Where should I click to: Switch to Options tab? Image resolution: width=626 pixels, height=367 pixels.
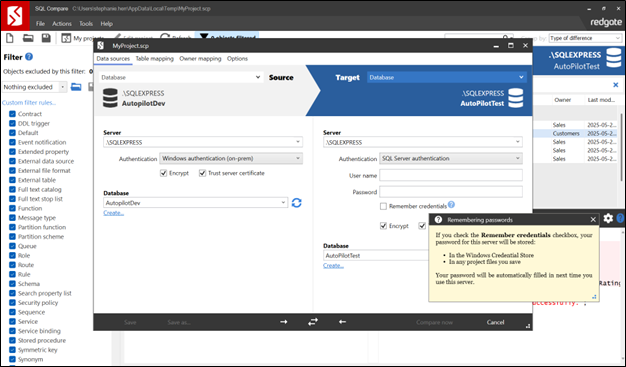[237, 58]
